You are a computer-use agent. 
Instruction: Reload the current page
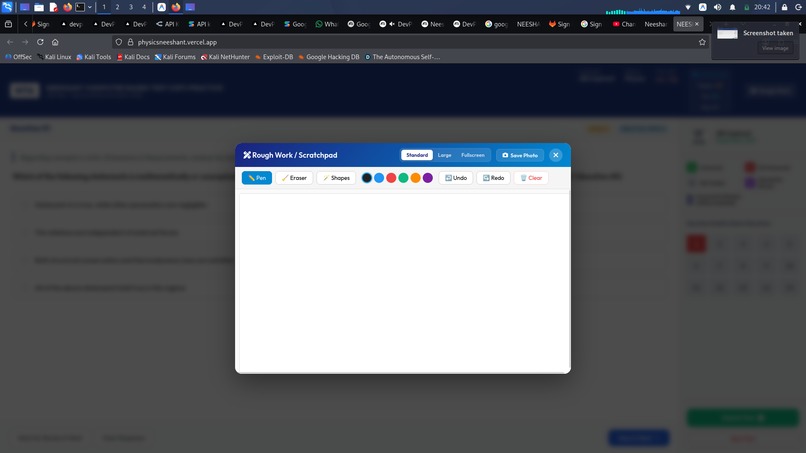(40, 42)
